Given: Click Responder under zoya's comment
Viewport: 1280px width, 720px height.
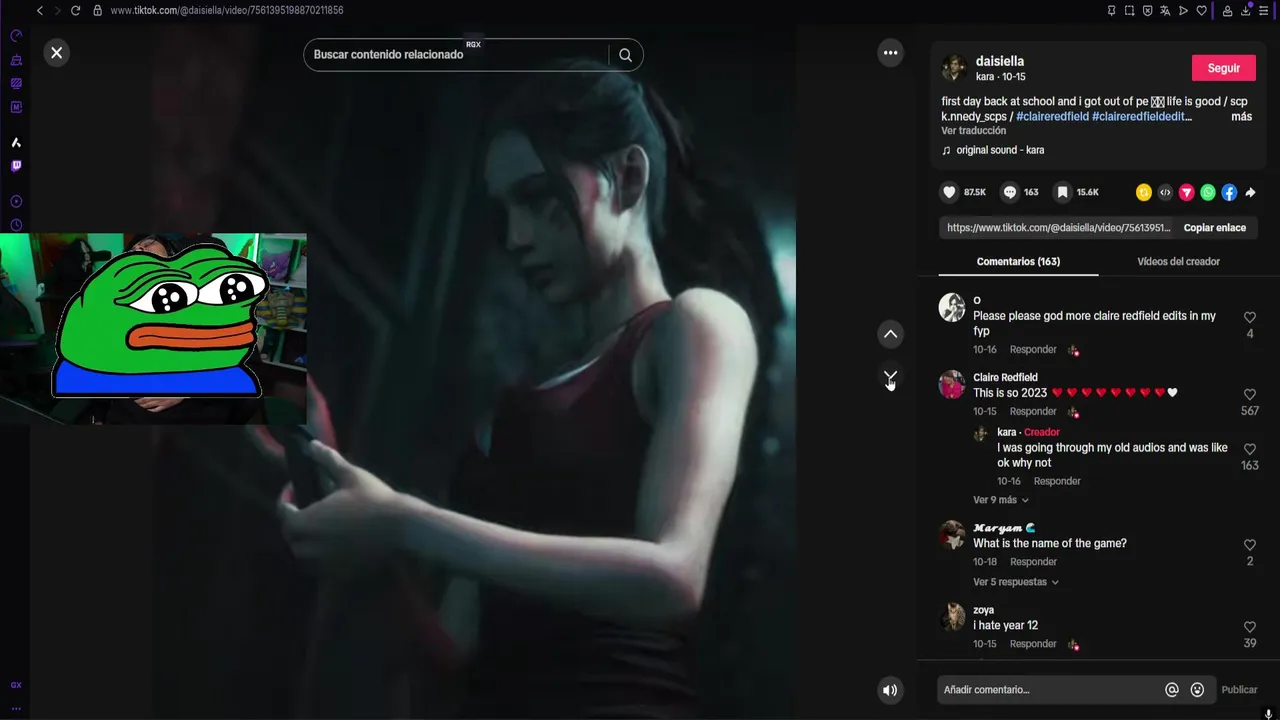Looking at the screenshot, I should coord(1033,644).
